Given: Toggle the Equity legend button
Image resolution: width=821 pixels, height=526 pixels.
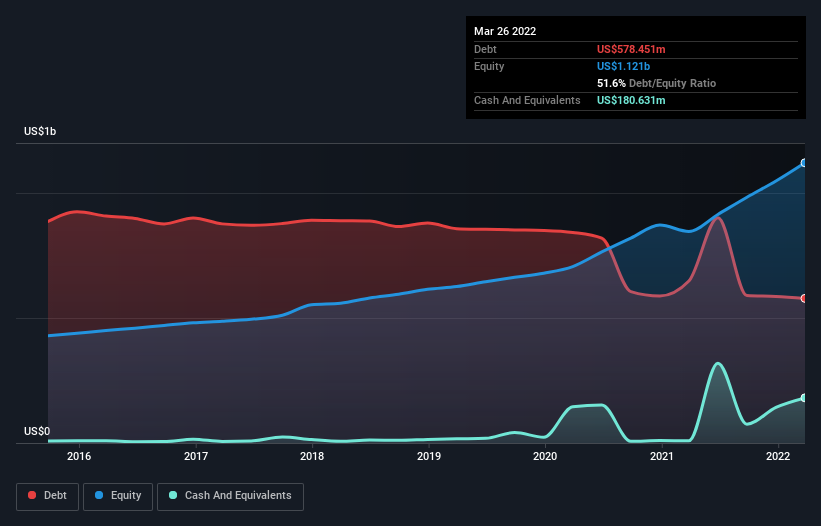Looking at the screenshot, I should 118,496.
